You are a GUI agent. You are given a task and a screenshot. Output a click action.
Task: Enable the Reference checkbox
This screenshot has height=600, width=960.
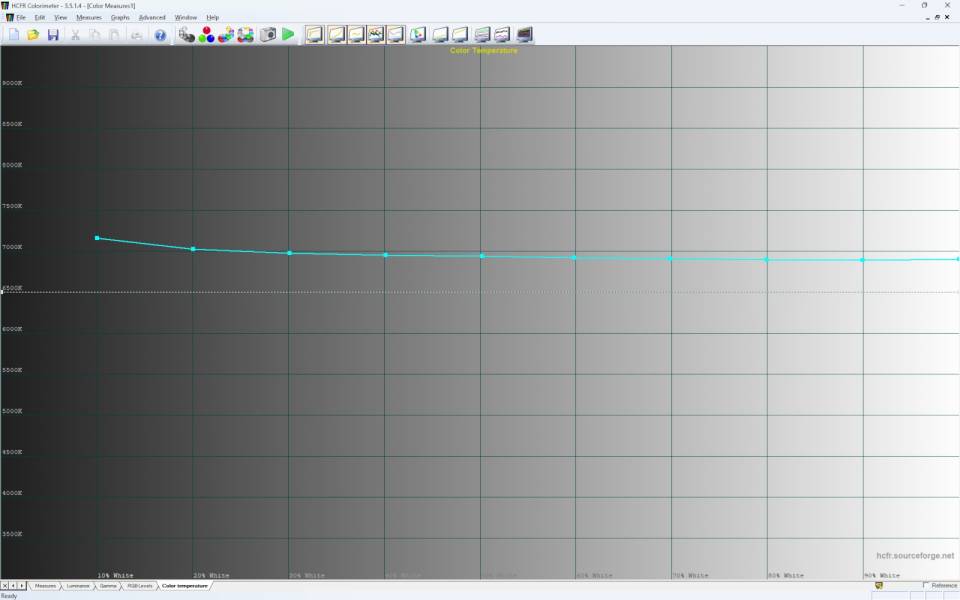(x=926, y=585)
